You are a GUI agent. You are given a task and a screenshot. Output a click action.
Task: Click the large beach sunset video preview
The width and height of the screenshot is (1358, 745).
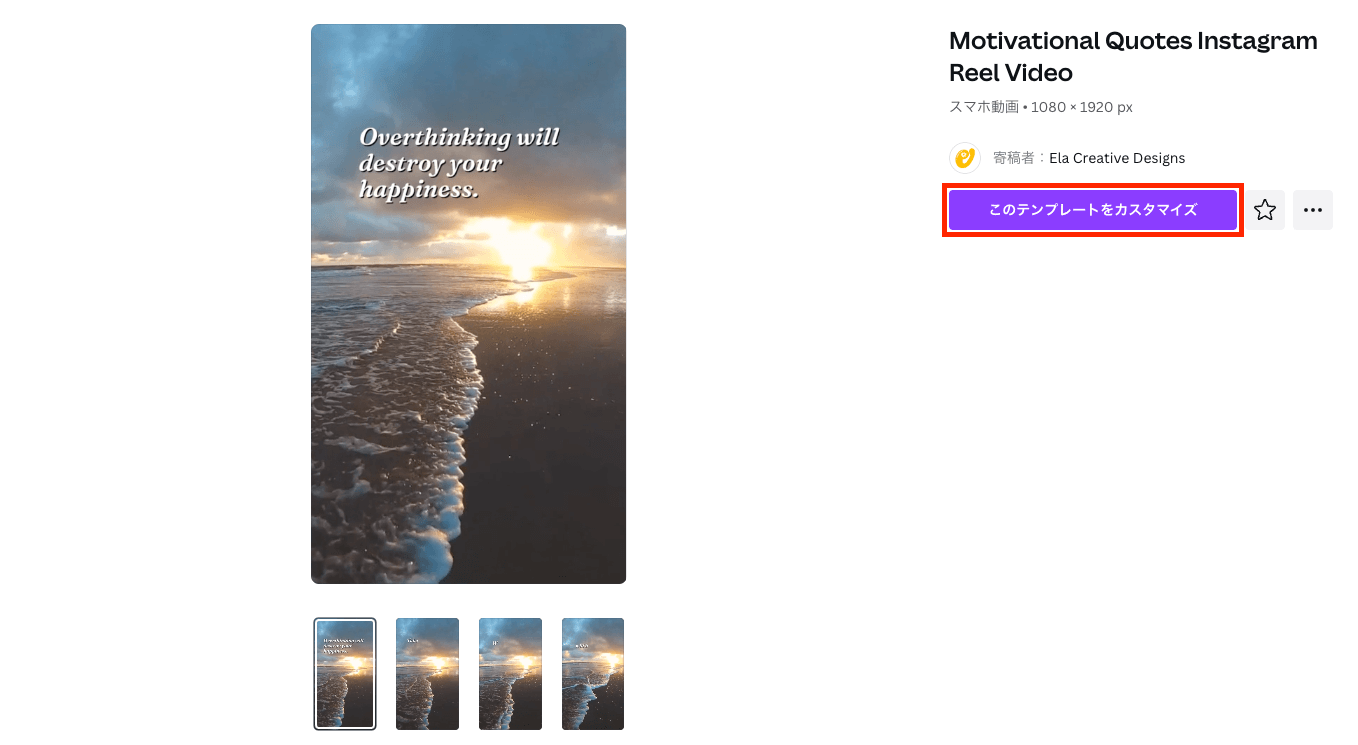coord(468,304)
